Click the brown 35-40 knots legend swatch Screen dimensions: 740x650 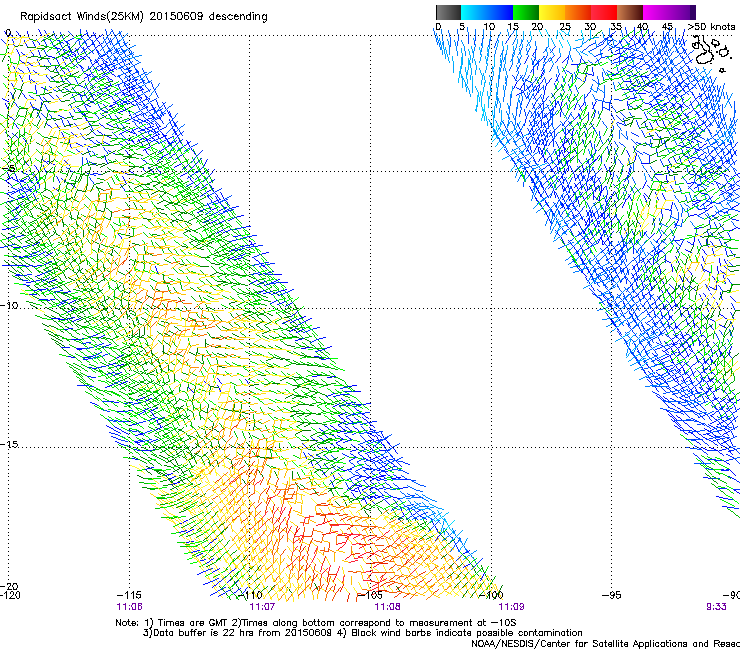click(630, 12)
